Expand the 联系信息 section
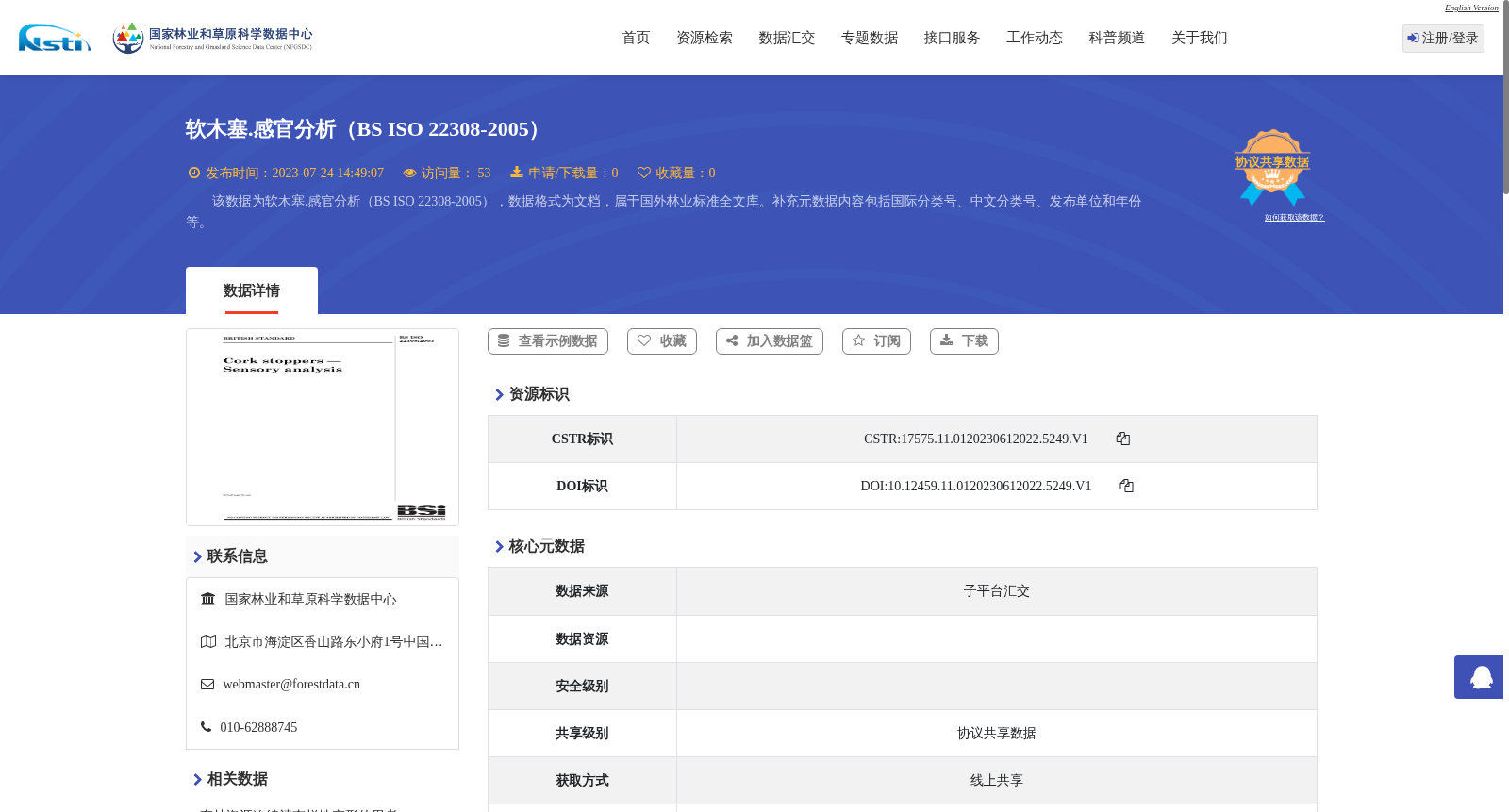The height and width of the screenshot is (812, 1509). tap(230, 556)
